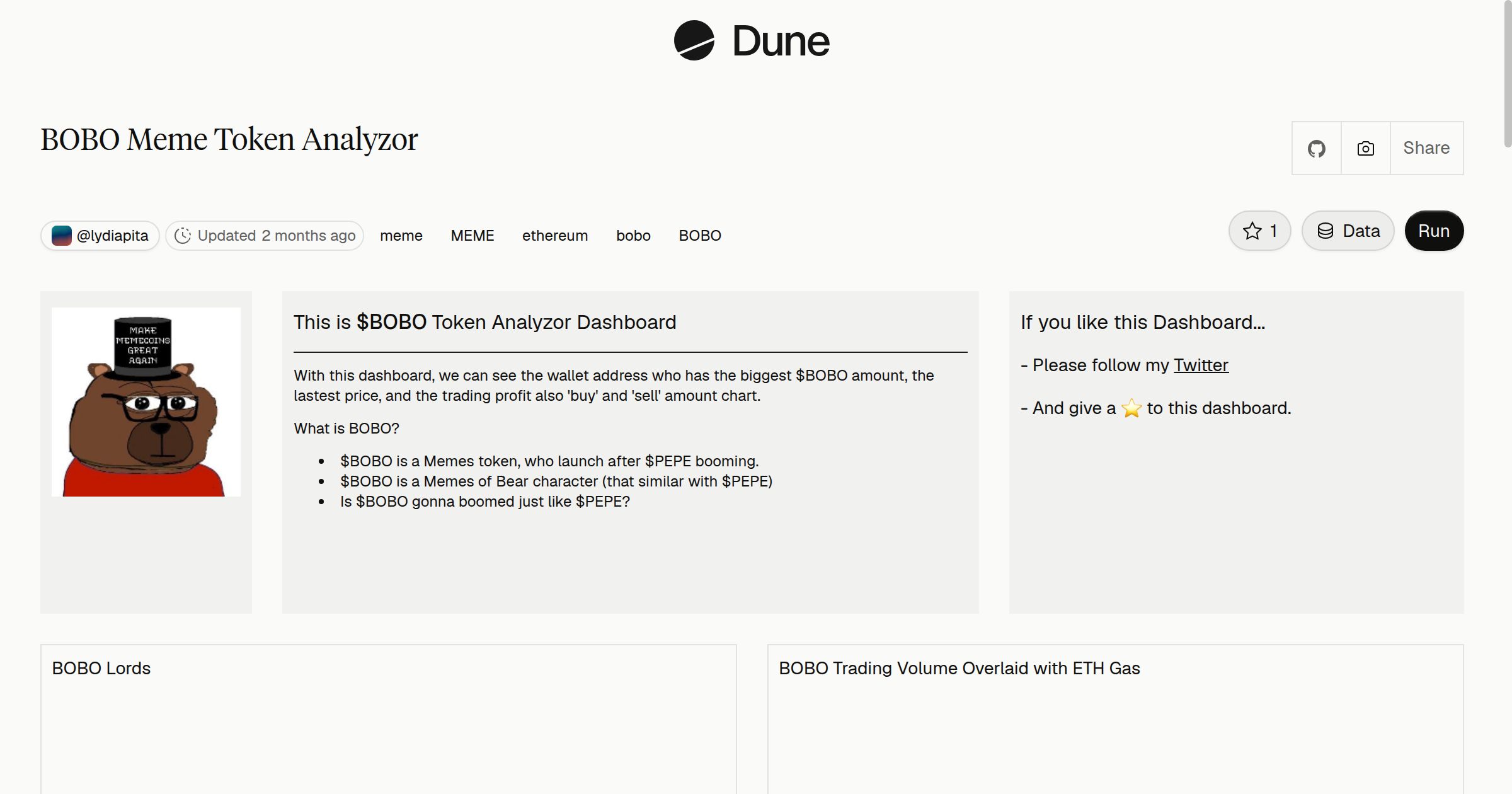The image size is (1512, 794).
Task: Click the page vertical scrollbar thumb
Action: coord(1508,74)
